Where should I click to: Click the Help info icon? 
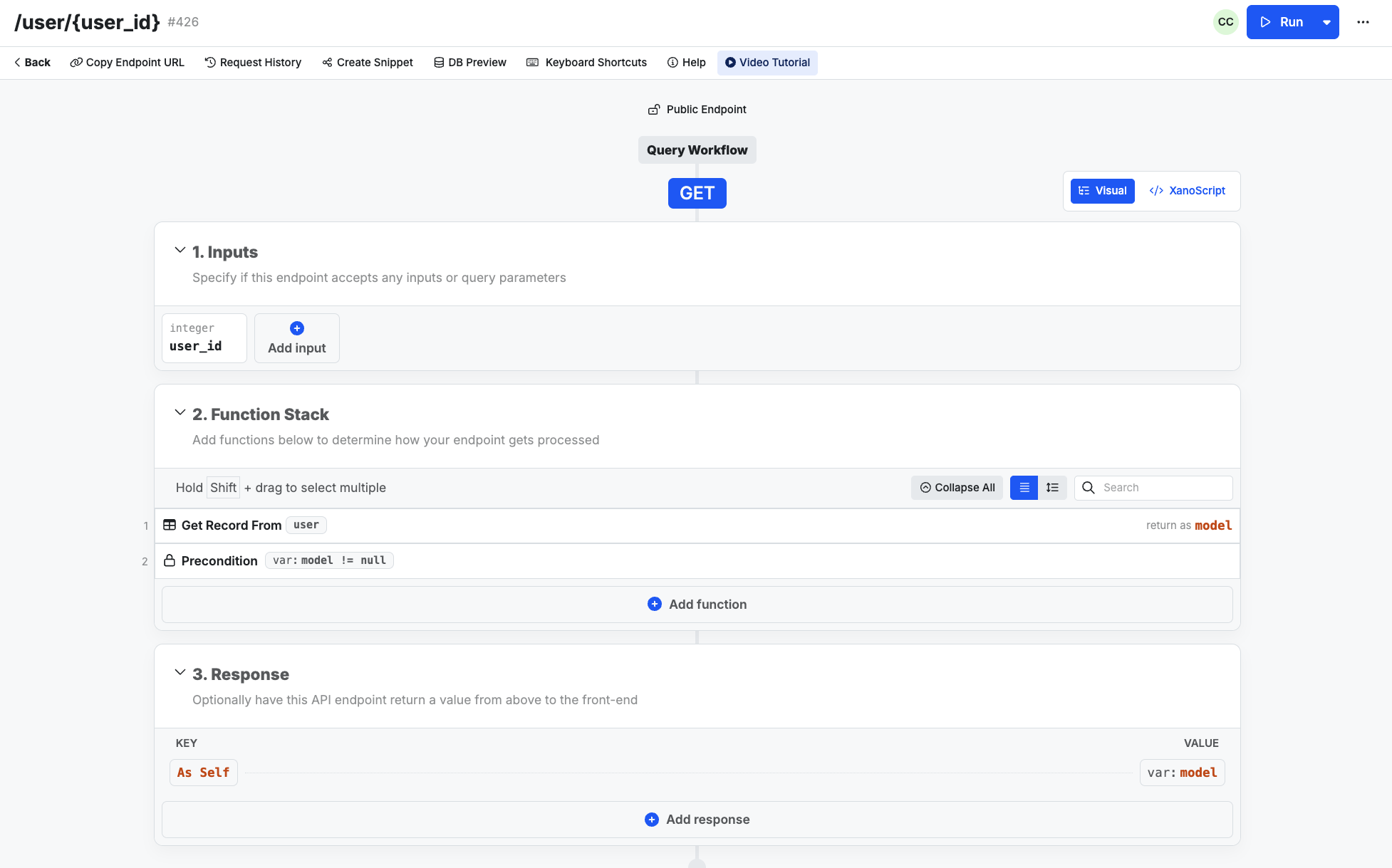[x=672, y=63]
